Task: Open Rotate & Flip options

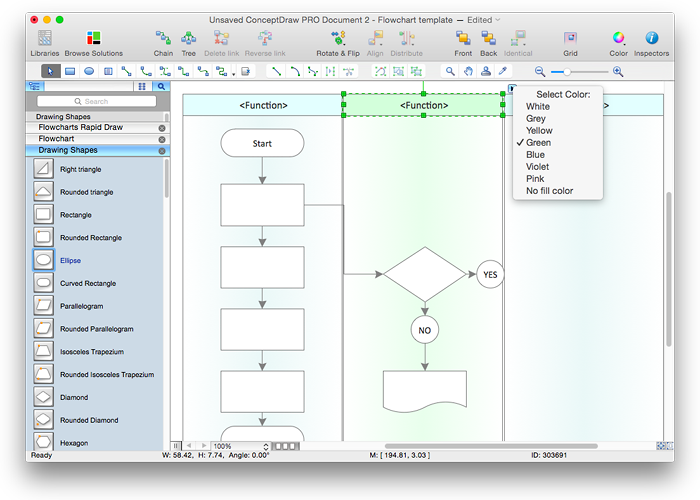Action: 338,43
